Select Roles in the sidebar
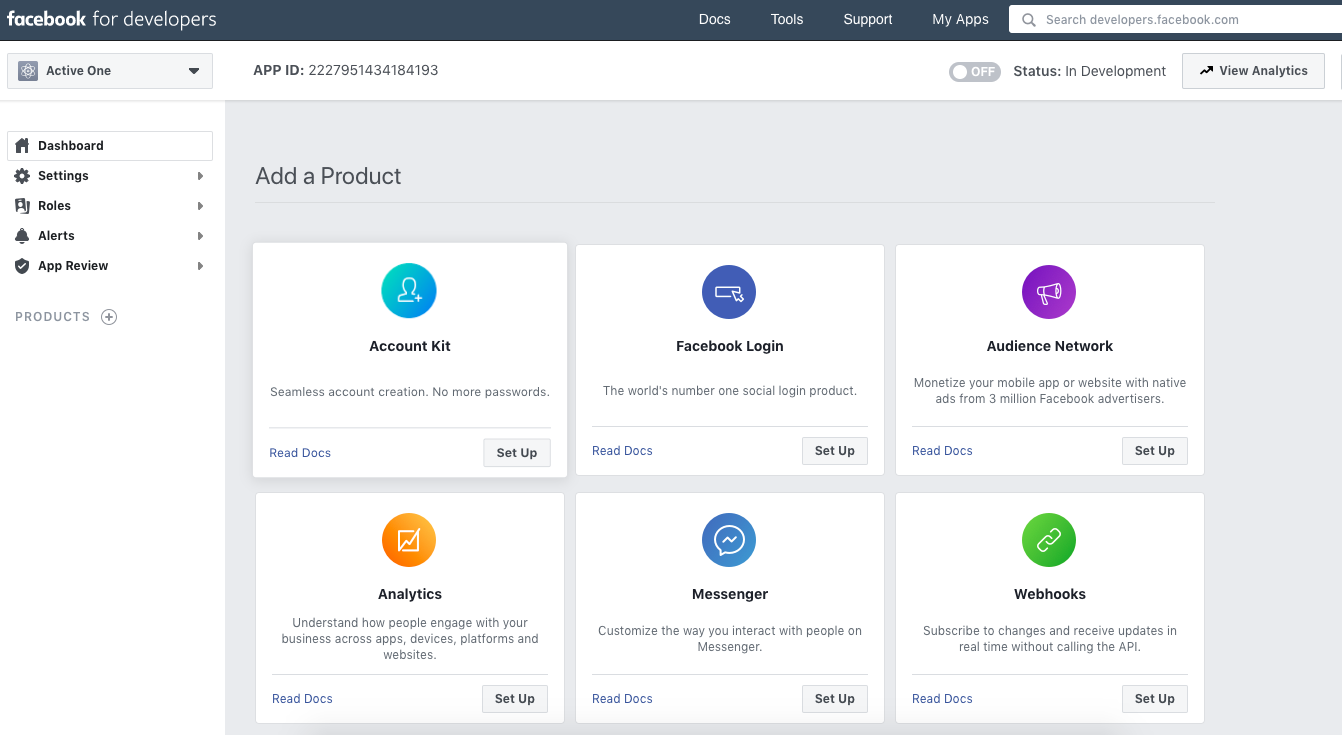The width and height of the screenshot is (1342, 735). coord(110,206)
